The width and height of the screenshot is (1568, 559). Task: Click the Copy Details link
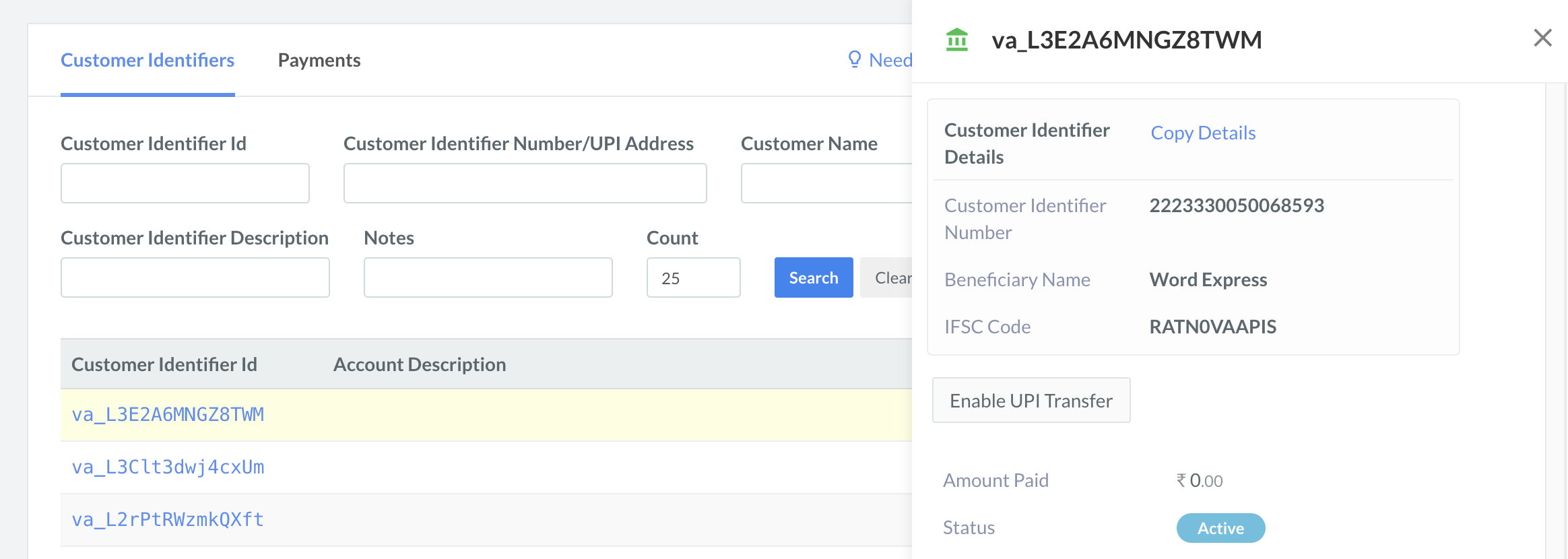(x=1203, y=133)
